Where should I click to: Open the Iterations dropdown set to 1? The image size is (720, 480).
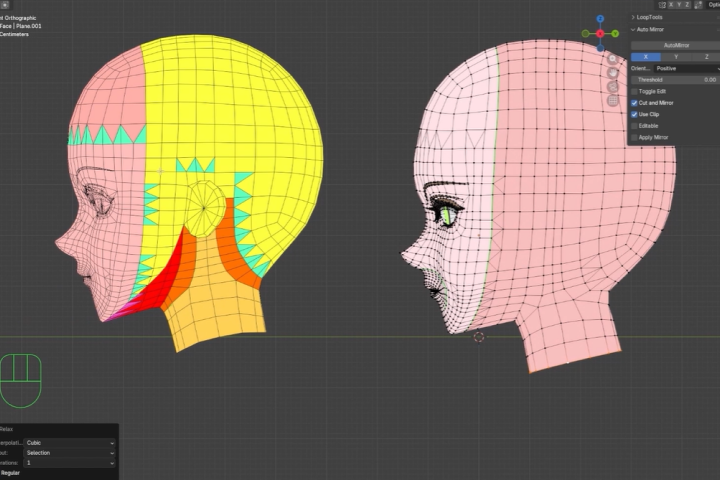click(x=69, y=463)
